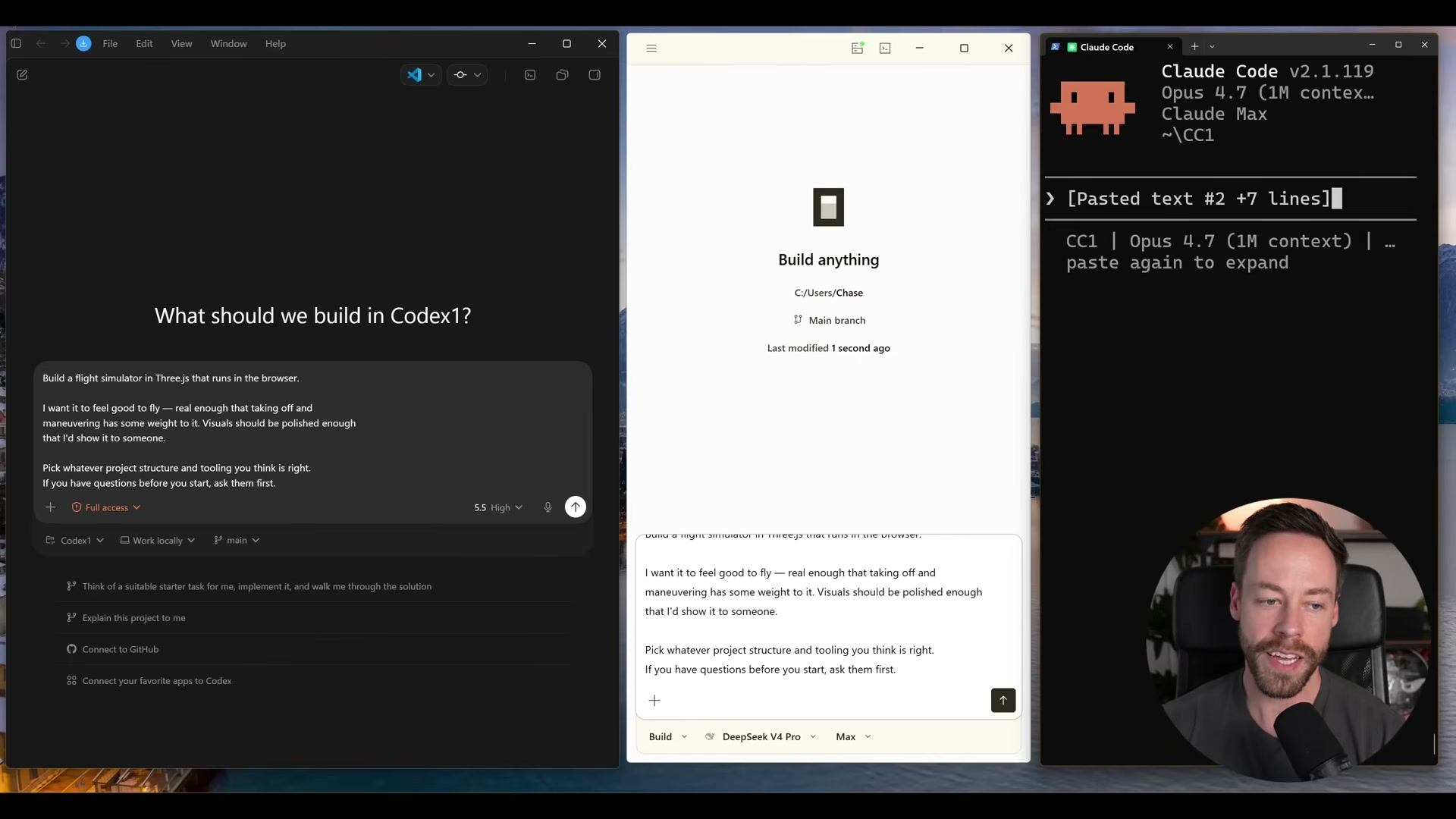1456x819 pixels.
Task: Open the View menu
Action: click(181, 43)
